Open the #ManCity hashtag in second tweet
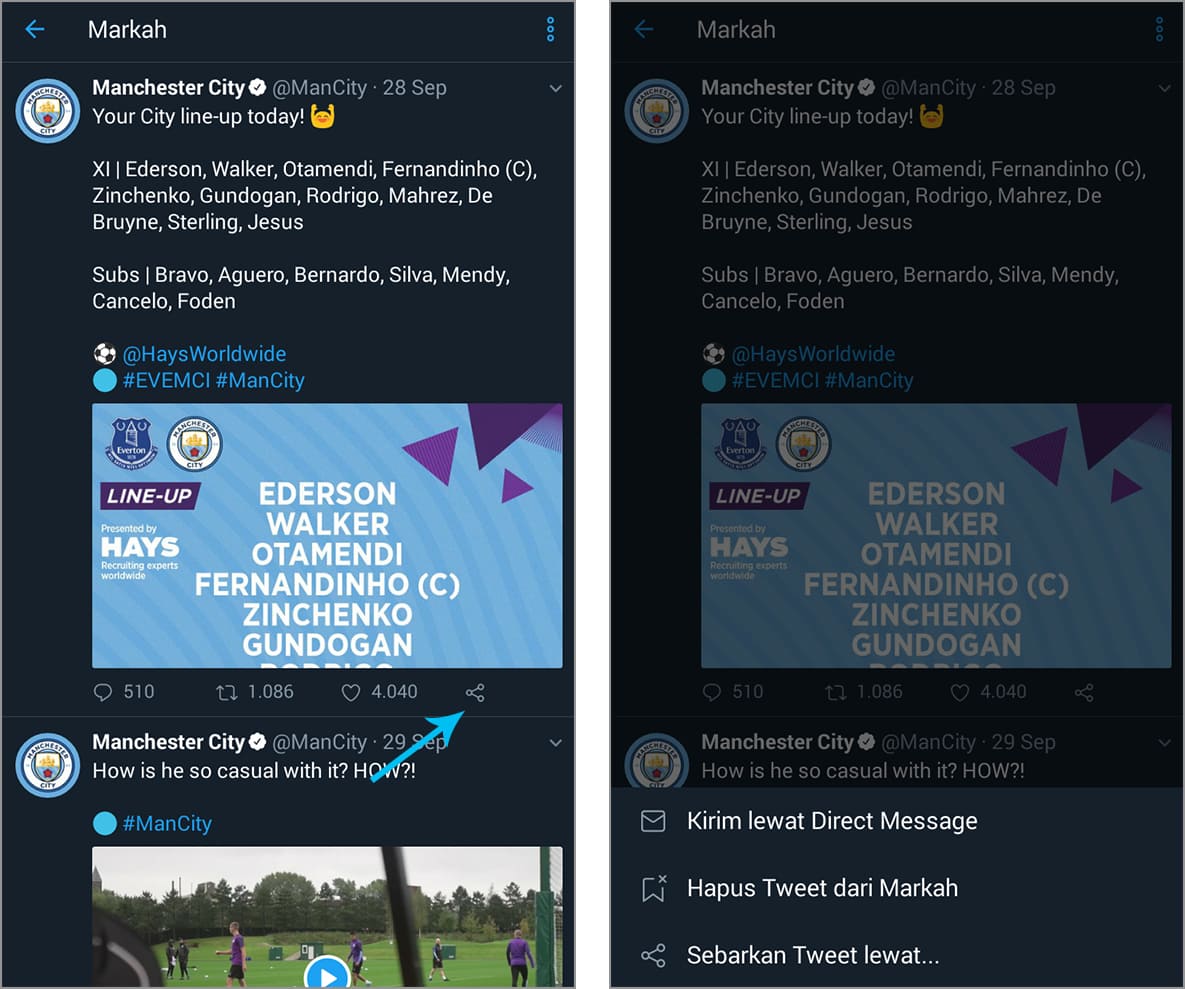The width and height of the screenshot is (1185, 989). pos(167,823)
